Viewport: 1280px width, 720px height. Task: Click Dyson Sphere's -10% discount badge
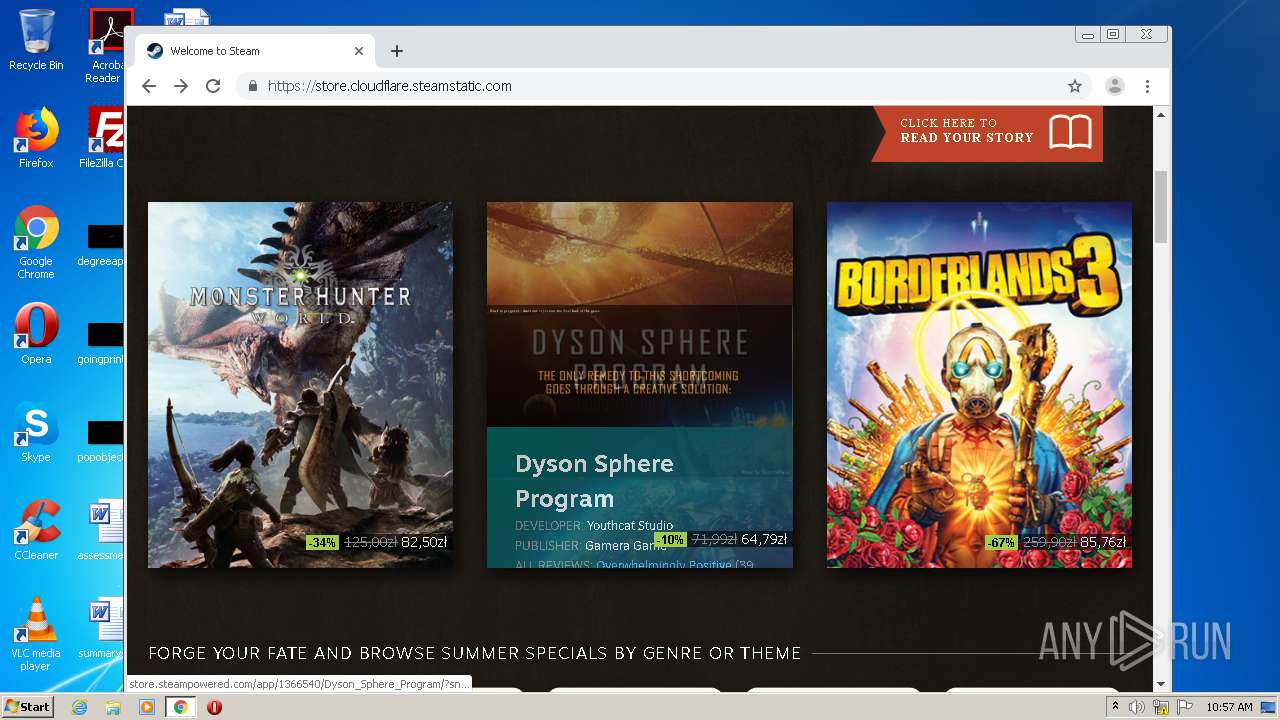(x=670, y=540)
